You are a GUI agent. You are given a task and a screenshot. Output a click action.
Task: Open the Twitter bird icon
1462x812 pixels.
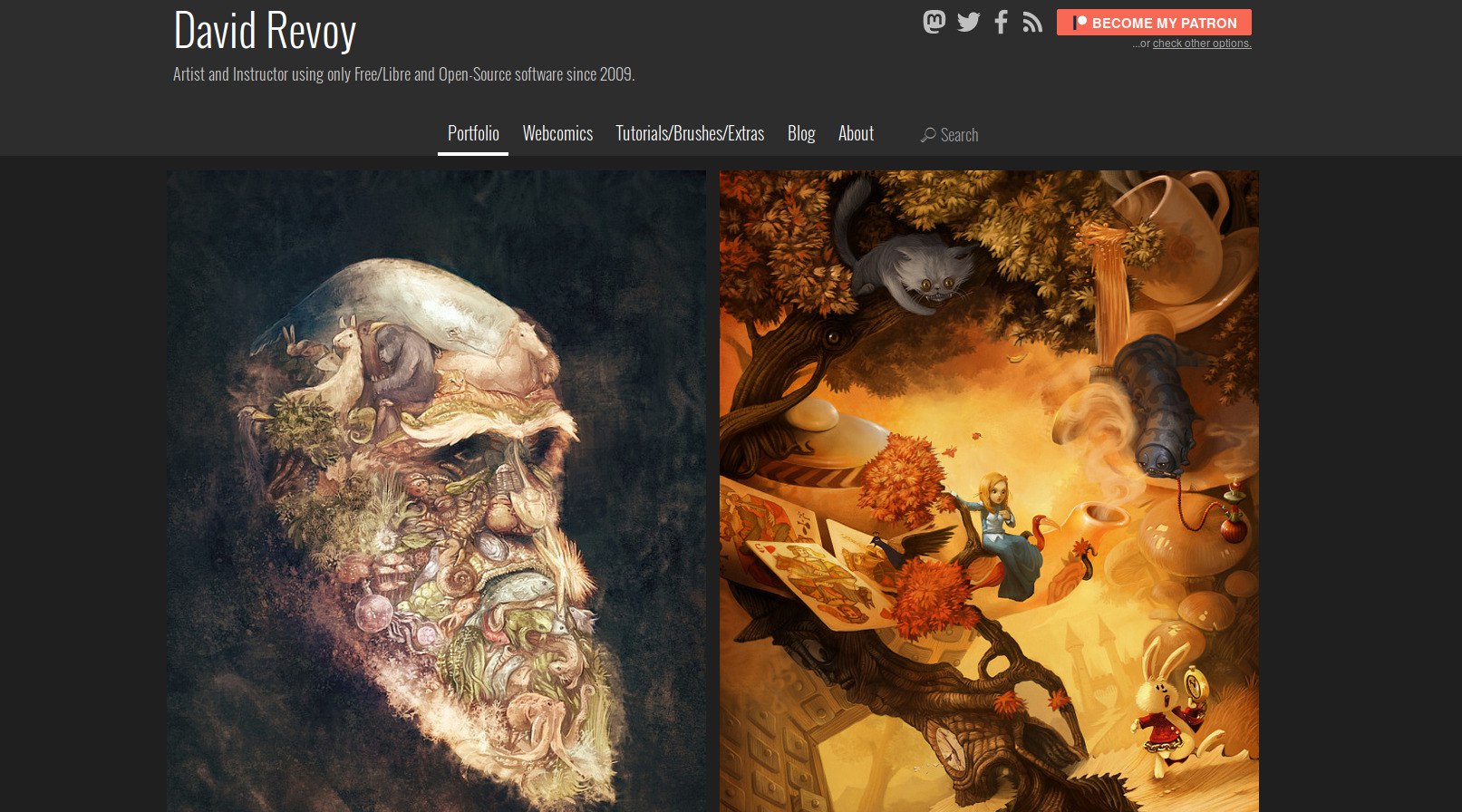(x=969, y=22)
